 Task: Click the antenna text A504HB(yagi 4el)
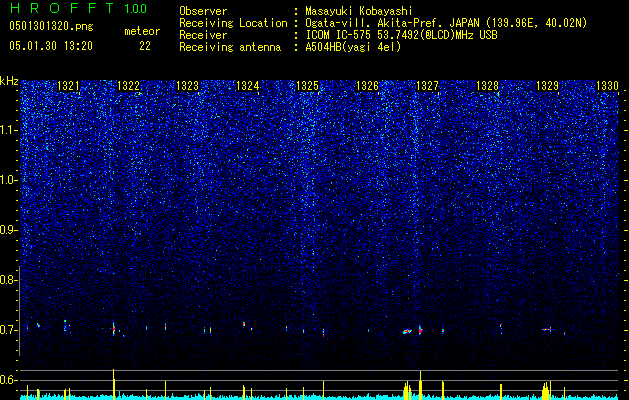coord(353,47)
